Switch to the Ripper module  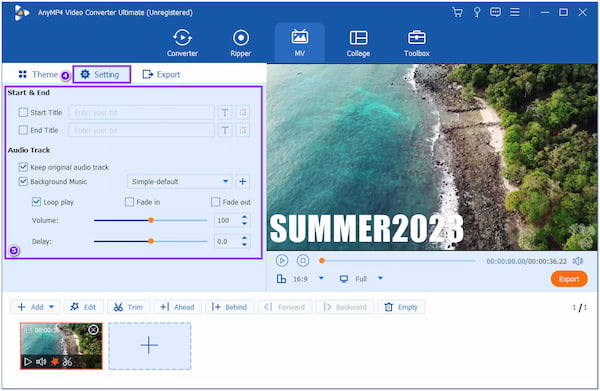[241, 43]
